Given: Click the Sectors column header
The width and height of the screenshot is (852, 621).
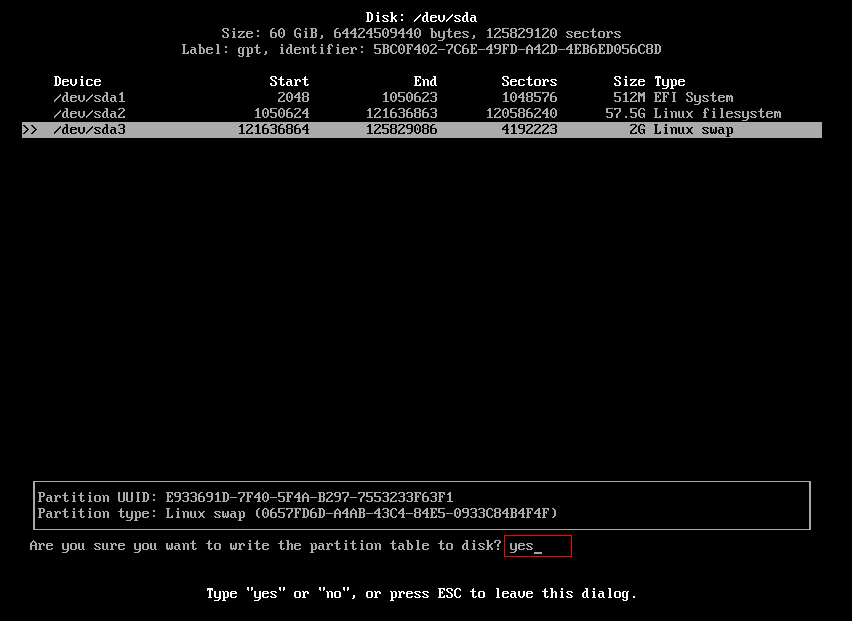Looking at the screenshot, I should [529, 81].
